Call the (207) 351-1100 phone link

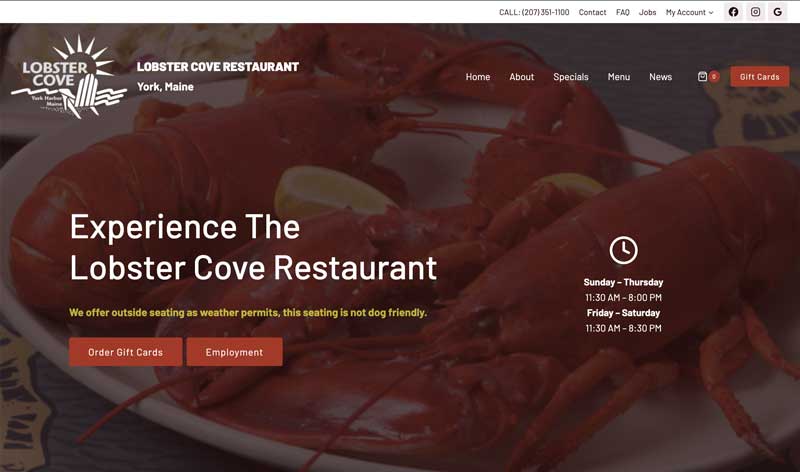point(534,12)
